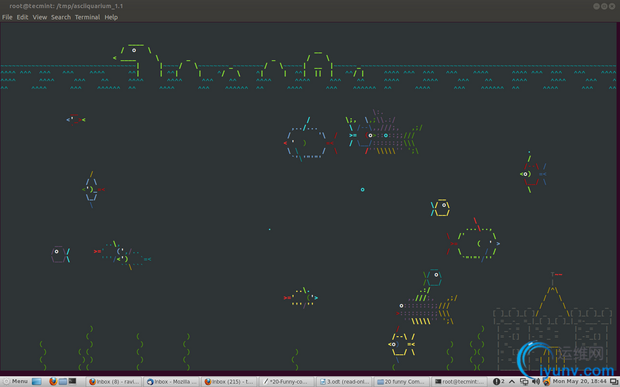Open the Terminal menu
The image size is (620, 387).
pos(87,17)
